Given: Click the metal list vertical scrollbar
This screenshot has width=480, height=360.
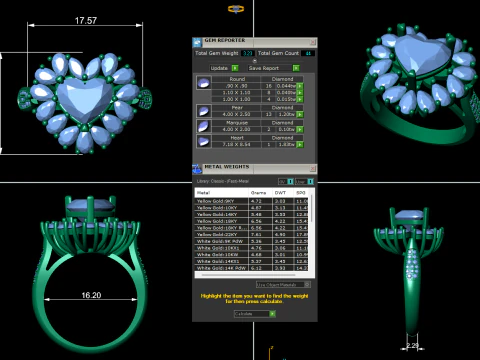Looking at the screenshot, I should (312, 208).
